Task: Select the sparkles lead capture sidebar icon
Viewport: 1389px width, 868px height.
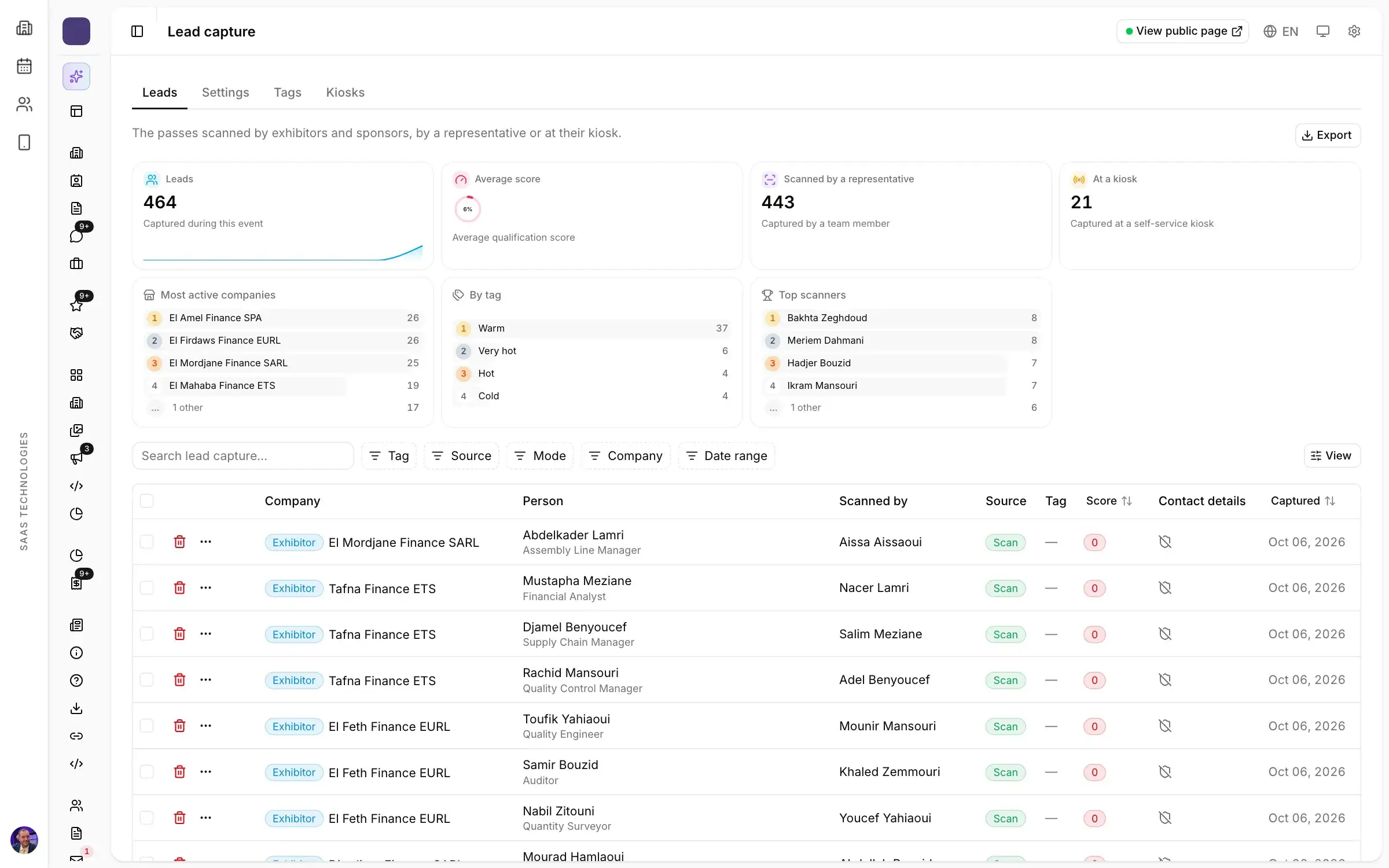Action: click(x=76, y=76)
